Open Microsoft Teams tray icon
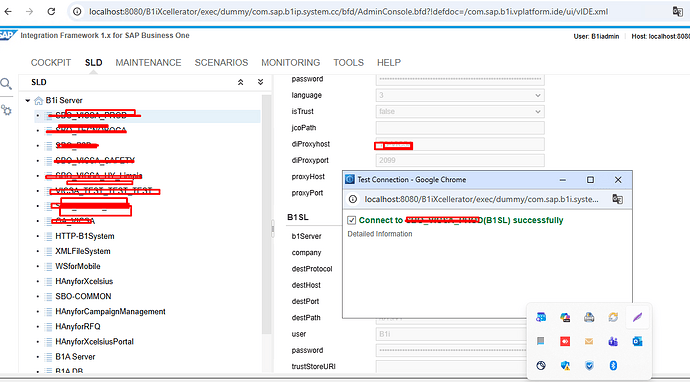Screen dimensions: 690x382 point(613,341)
